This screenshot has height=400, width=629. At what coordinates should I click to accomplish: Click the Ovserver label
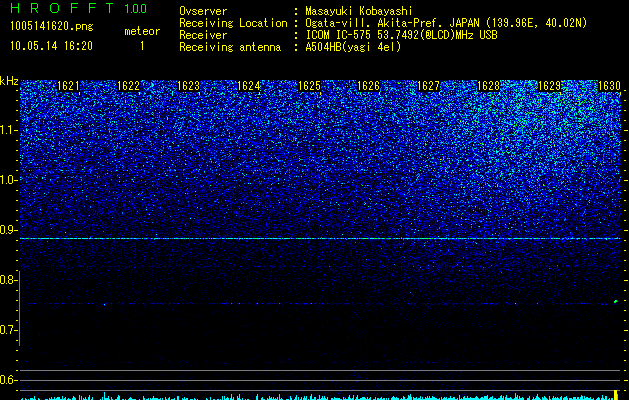[203, 12]
